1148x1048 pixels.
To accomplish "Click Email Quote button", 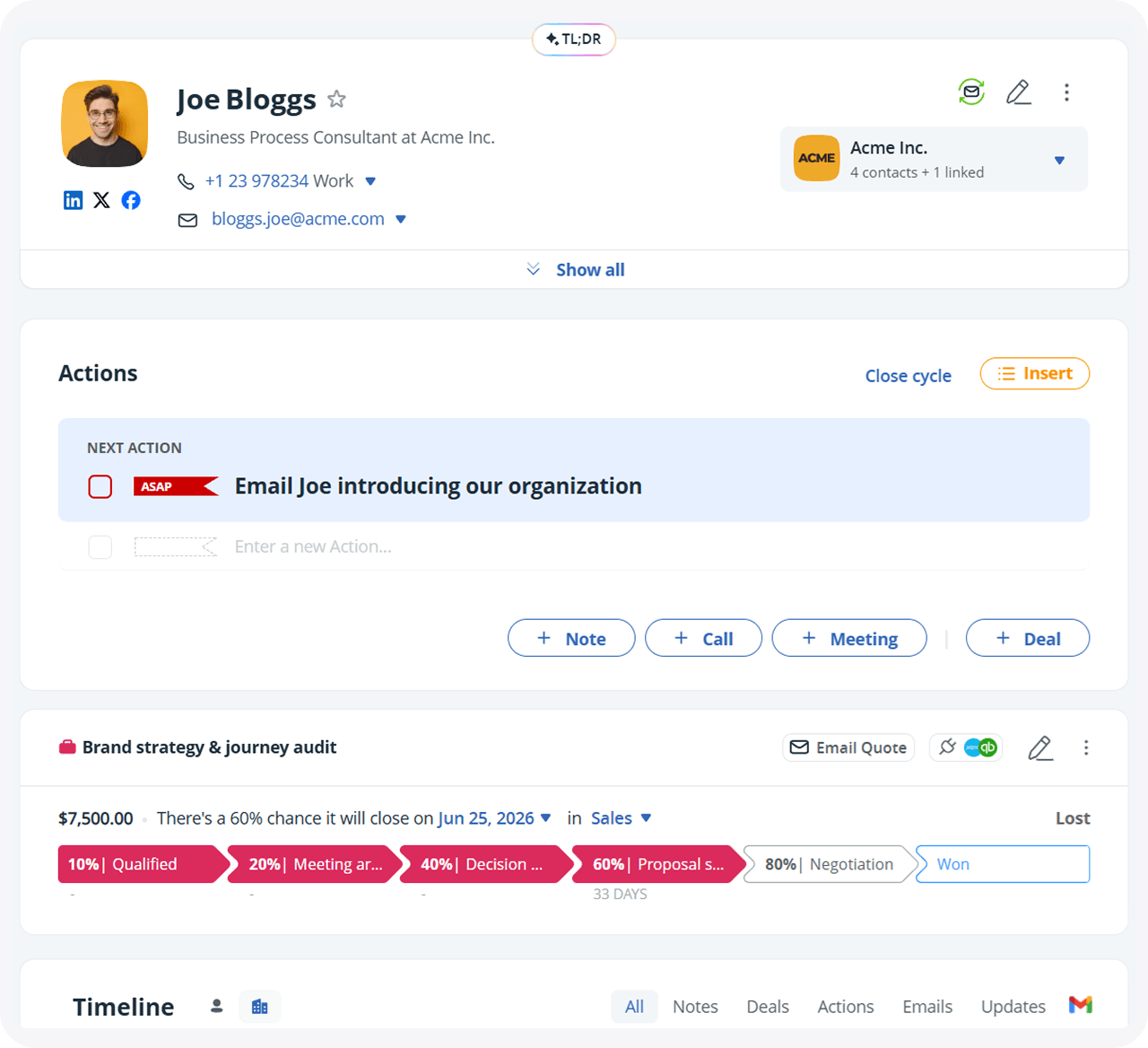I will (848, 747).
